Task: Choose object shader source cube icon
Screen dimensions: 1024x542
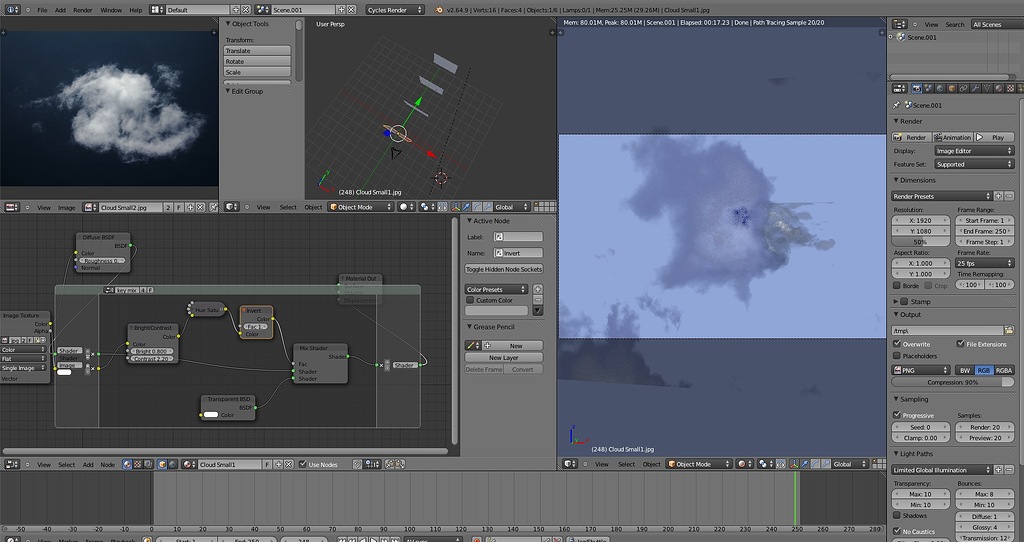Action: (x=162, y=464)
